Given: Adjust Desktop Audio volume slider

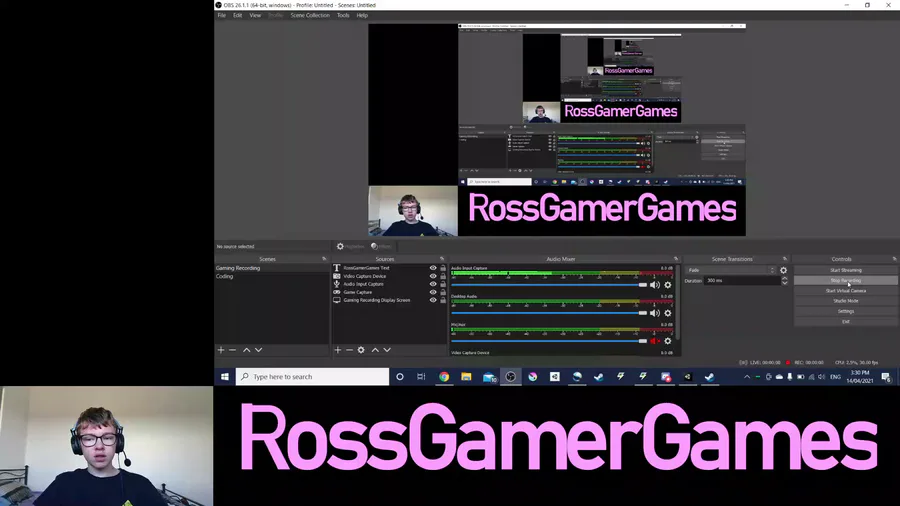Looking at the screenshot, I should click(x=549, y=313).
